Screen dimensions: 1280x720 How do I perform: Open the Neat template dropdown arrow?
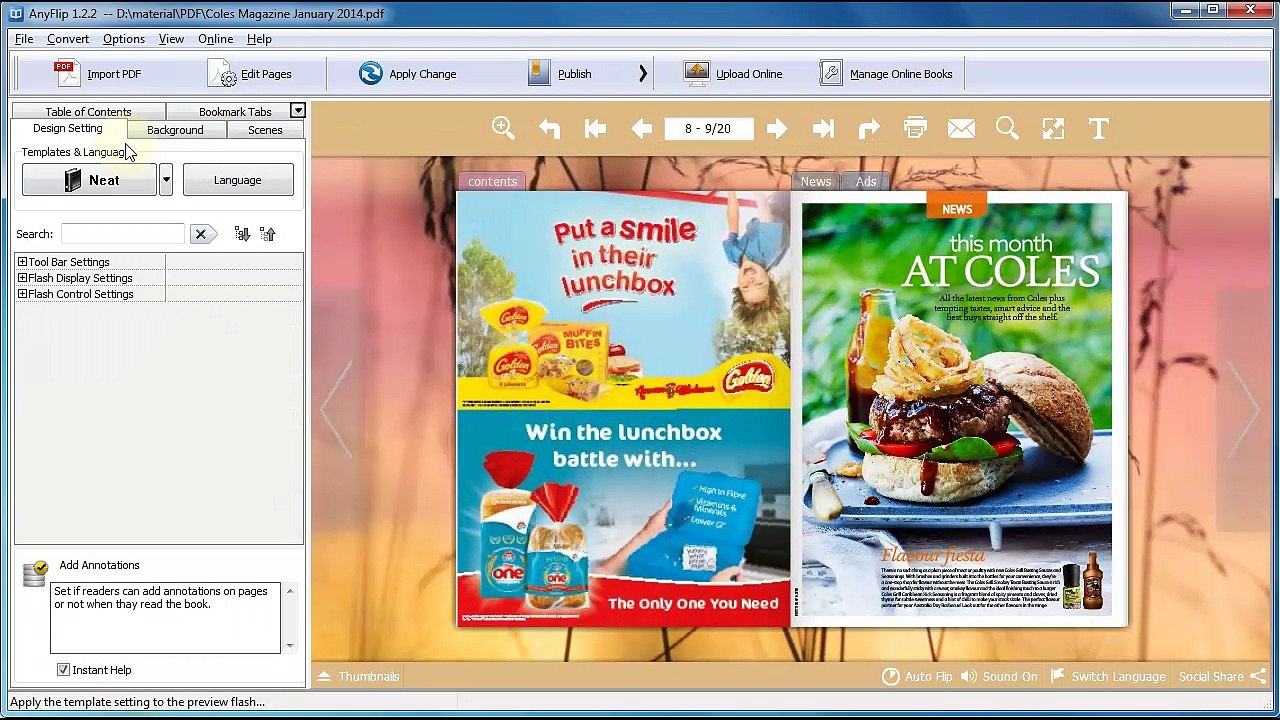(166, 180)
